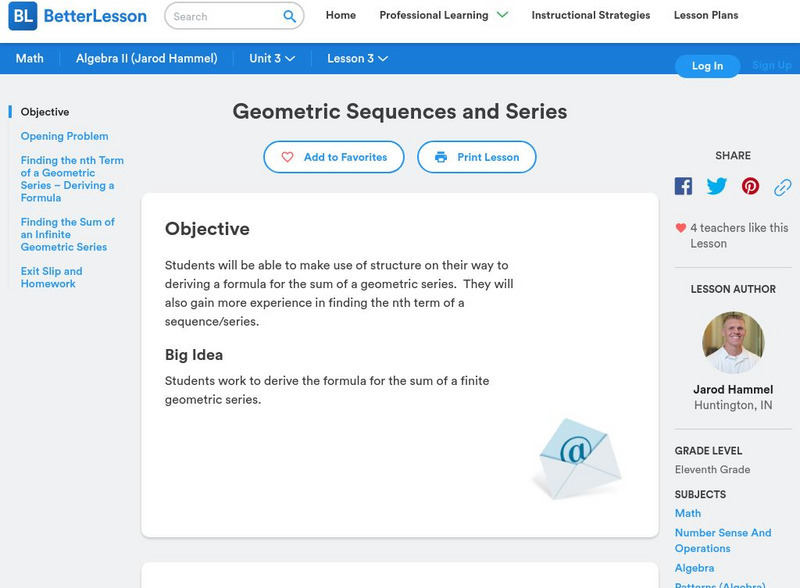
Task: Click the BetterLesson logo icon
Action: click(x=22, y=16)
